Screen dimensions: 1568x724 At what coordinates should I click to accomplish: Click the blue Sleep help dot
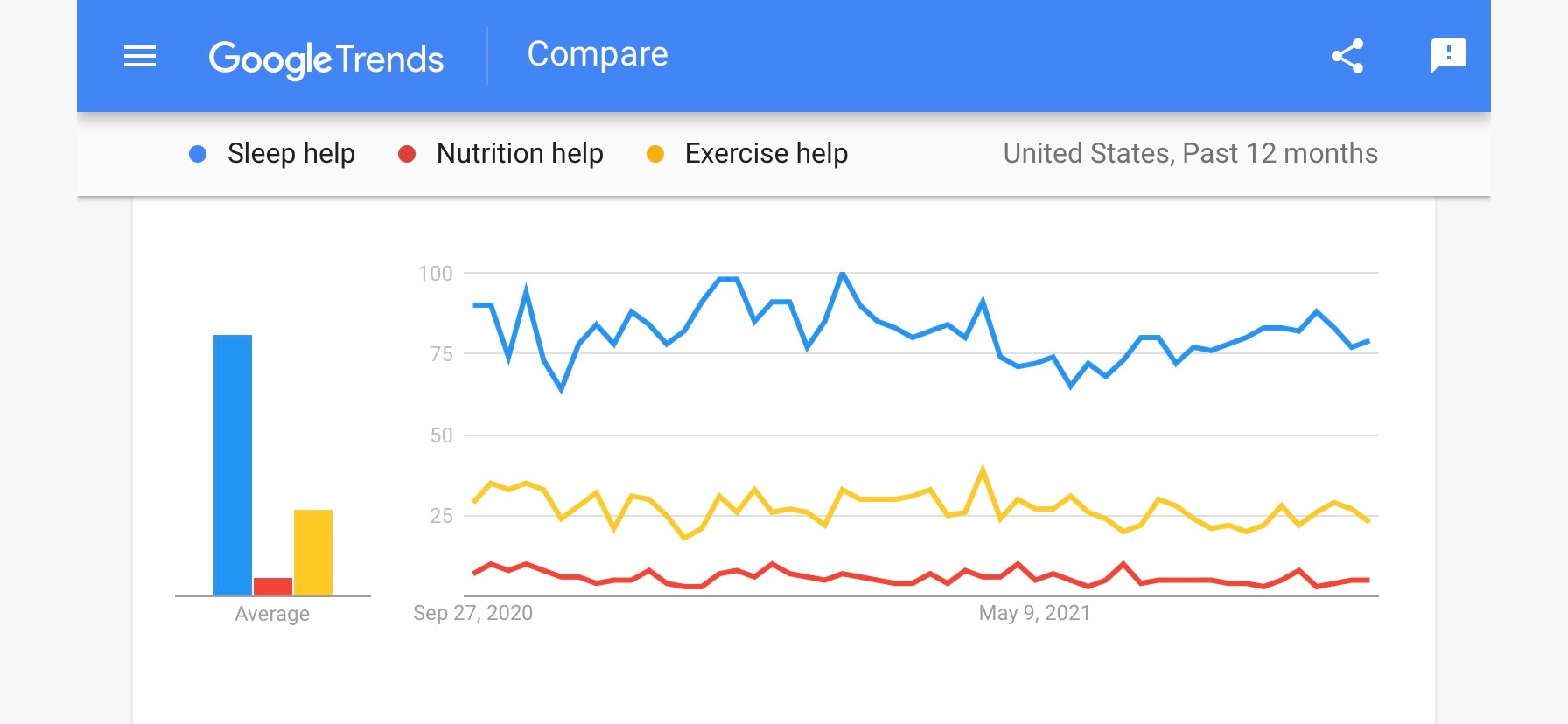coord(198,154)
